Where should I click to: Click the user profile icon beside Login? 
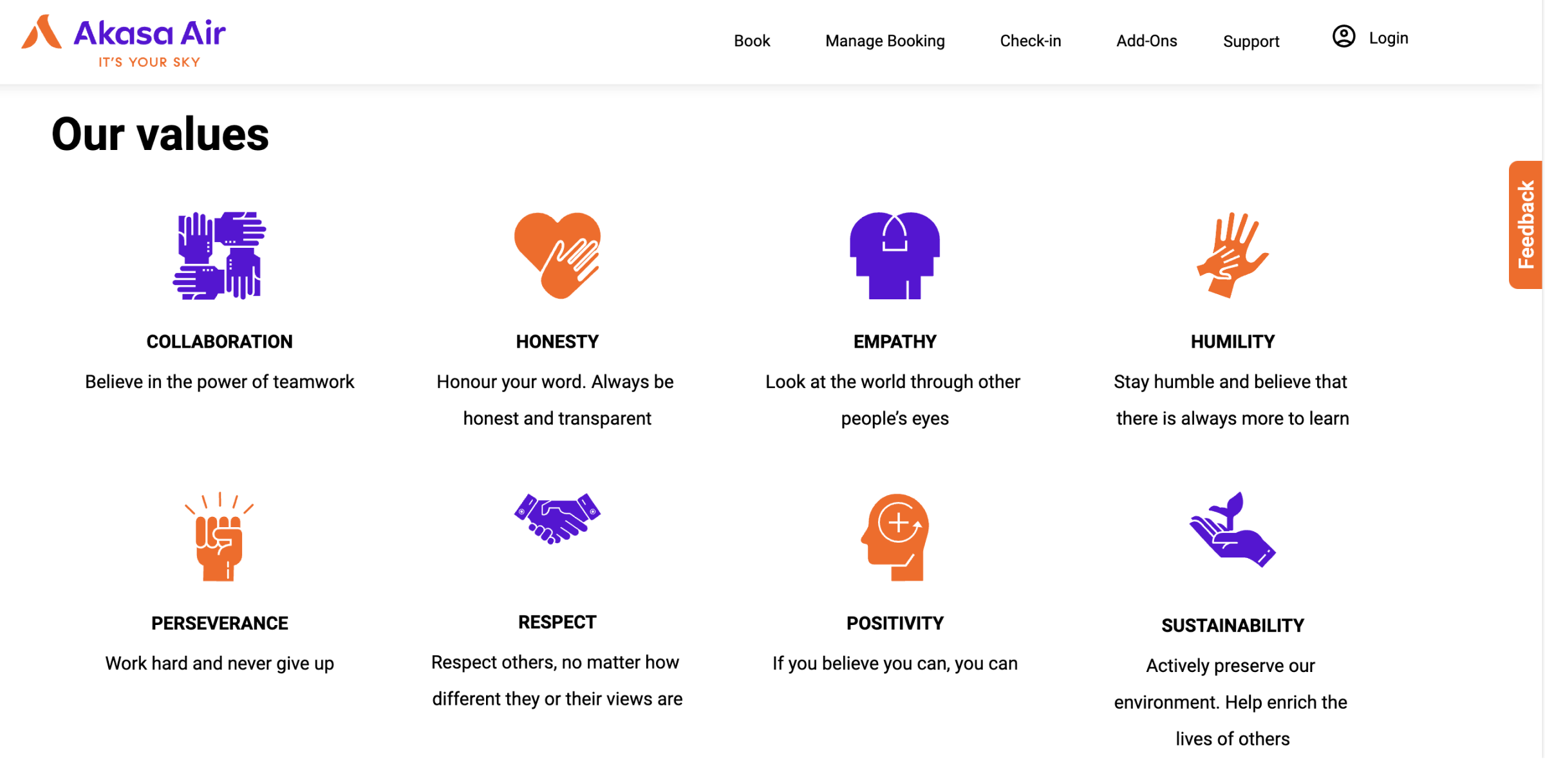[x=1343, y=37]
